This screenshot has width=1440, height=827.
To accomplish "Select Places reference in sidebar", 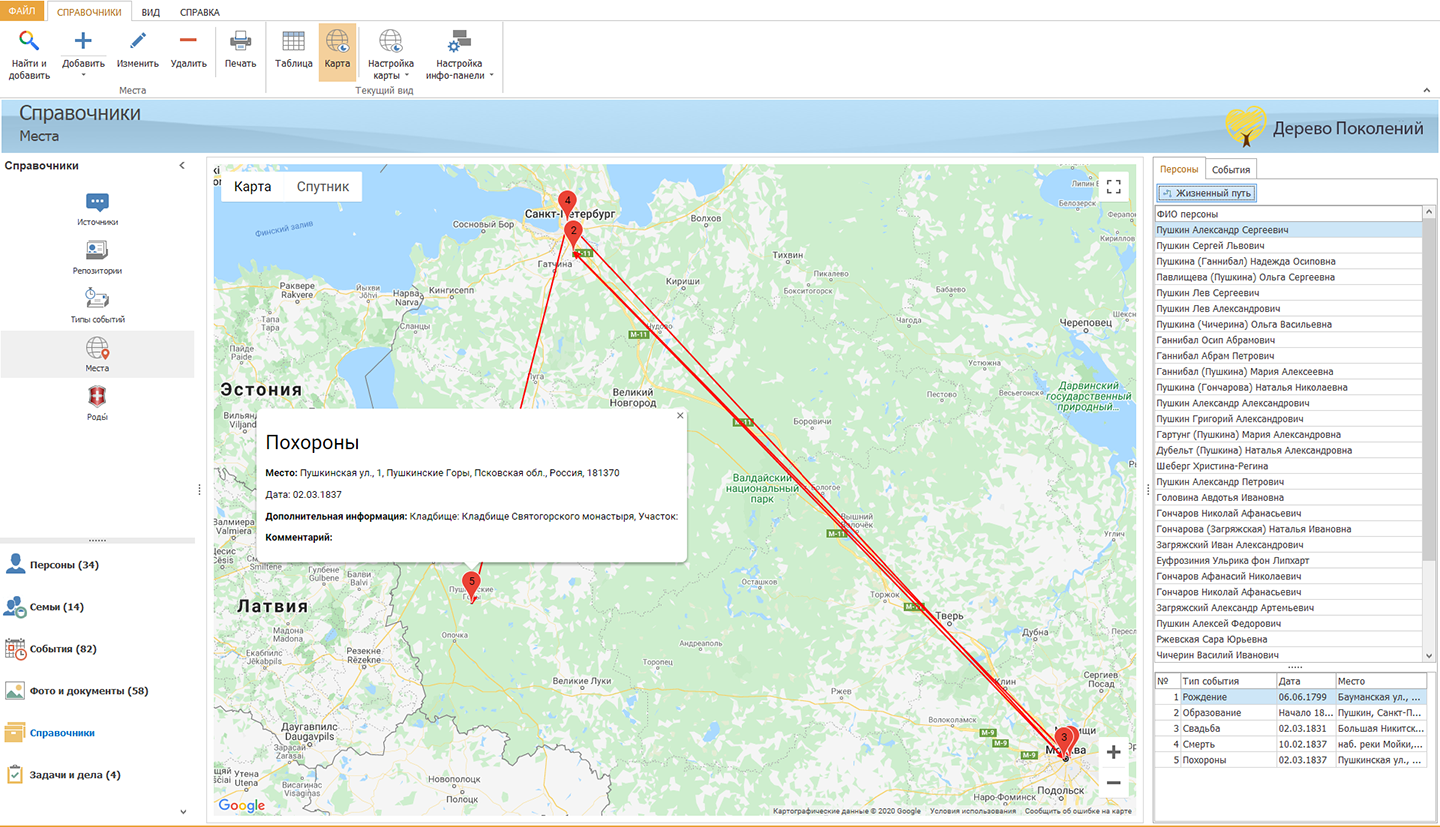I will coord(97,355).
